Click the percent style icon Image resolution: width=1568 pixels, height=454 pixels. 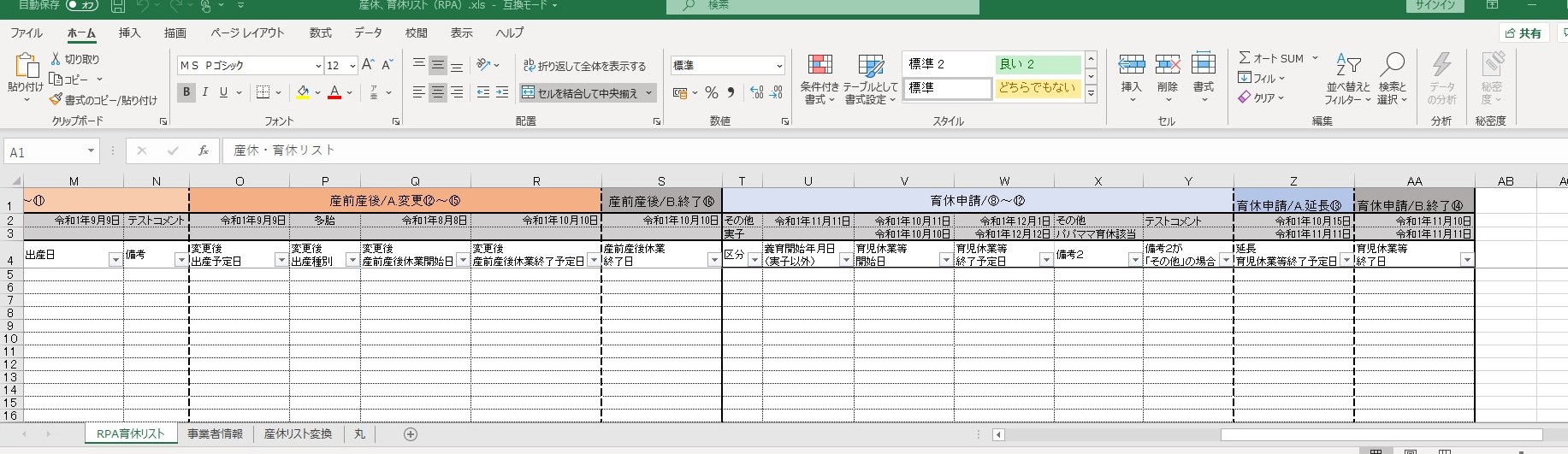pos(711,92)
